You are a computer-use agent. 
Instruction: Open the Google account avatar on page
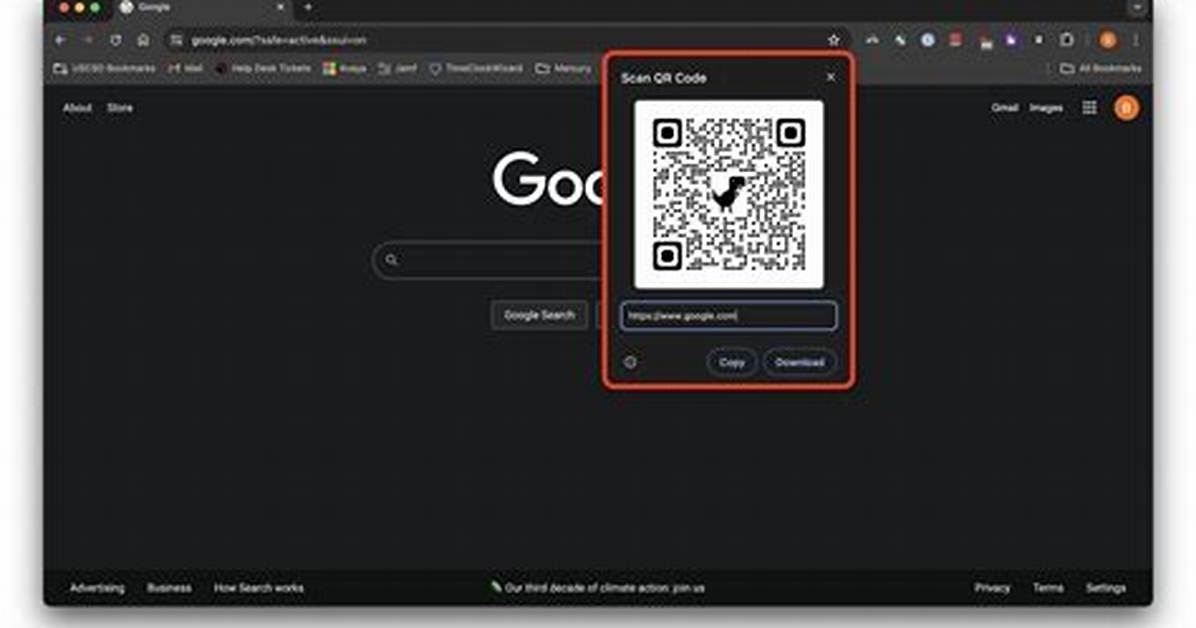(1127, 108)
